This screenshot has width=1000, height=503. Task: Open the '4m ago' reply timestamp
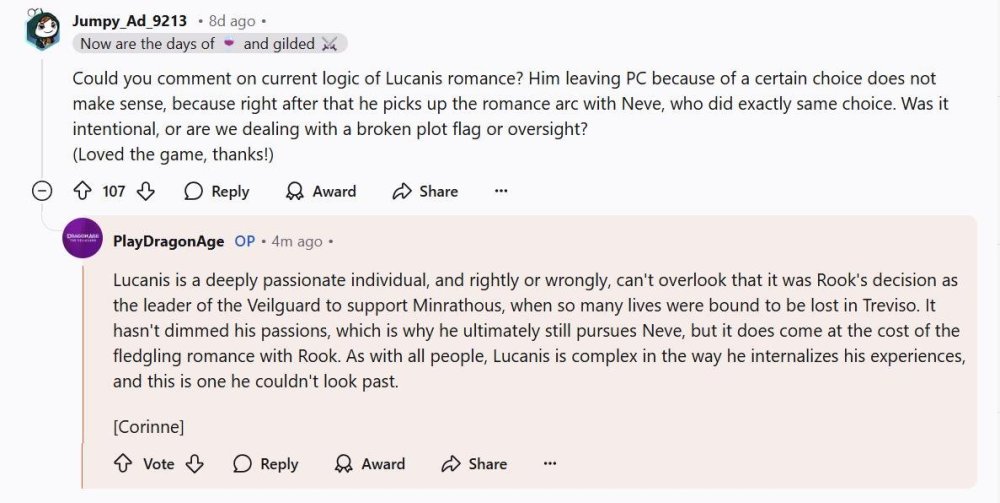pos(297,241)
